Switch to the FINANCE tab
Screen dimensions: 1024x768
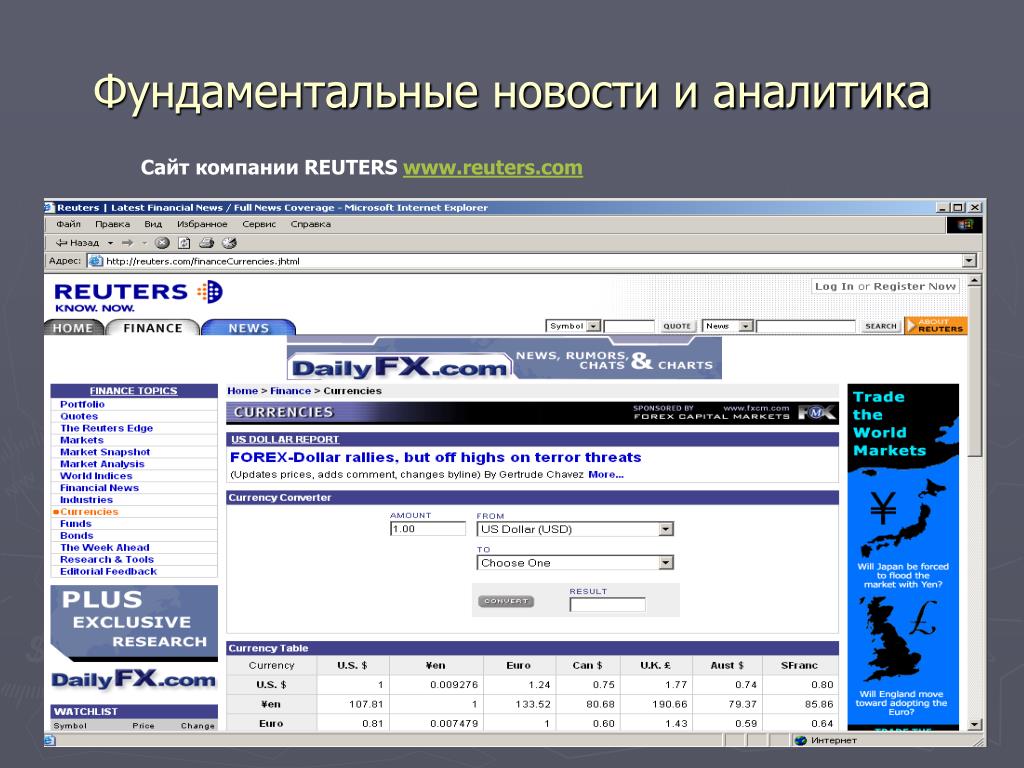[153, 328]
